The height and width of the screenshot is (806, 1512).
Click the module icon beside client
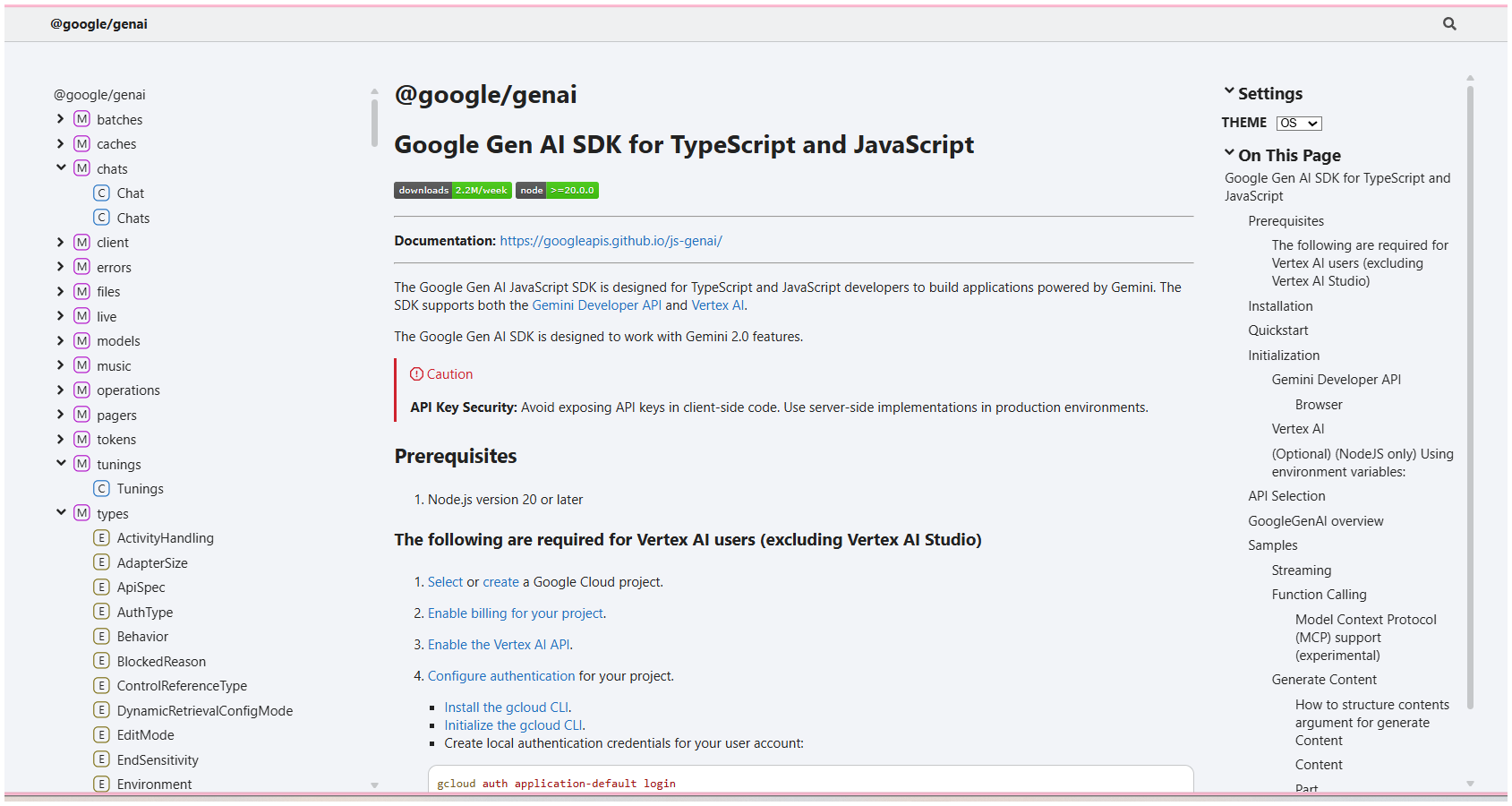82,242
